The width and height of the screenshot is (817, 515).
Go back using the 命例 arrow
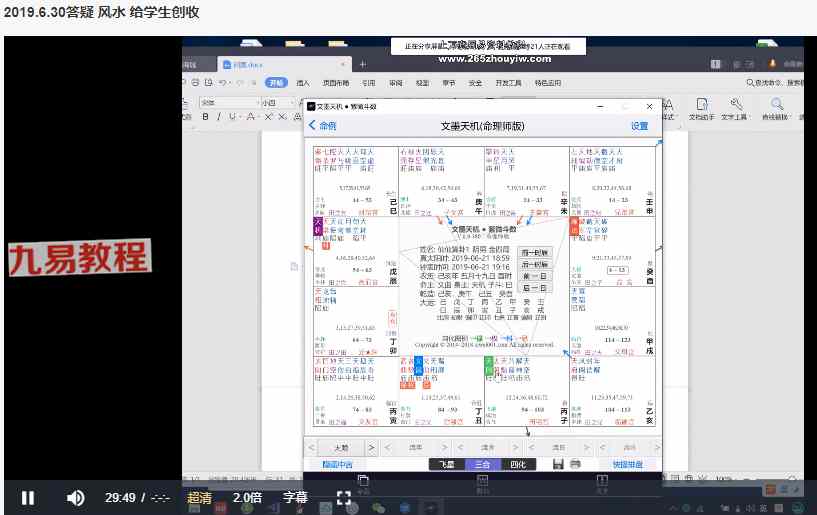click(x=322, y=126)
